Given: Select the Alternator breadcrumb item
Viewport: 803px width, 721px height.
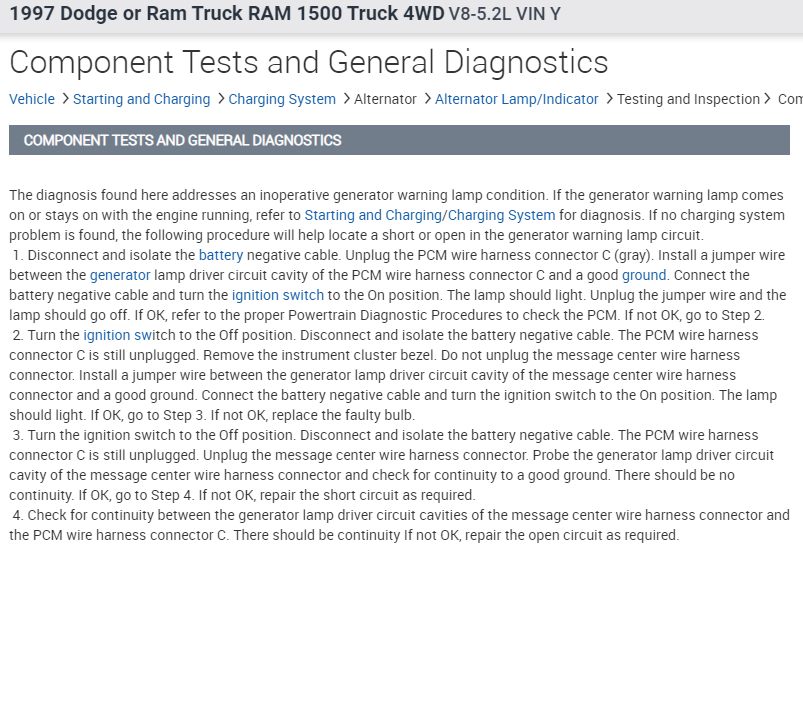Looking at the screenshot, I should coord(385,99).
